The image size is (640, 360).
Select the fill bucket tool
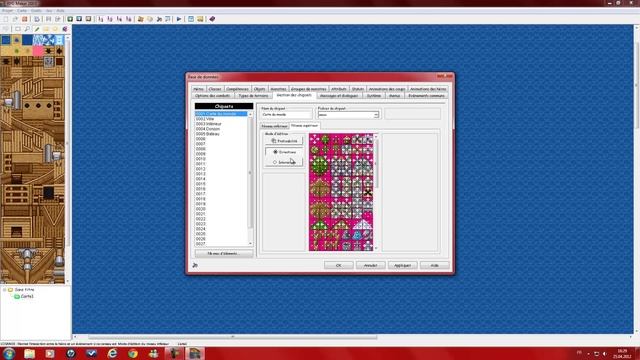pos(64,29)
